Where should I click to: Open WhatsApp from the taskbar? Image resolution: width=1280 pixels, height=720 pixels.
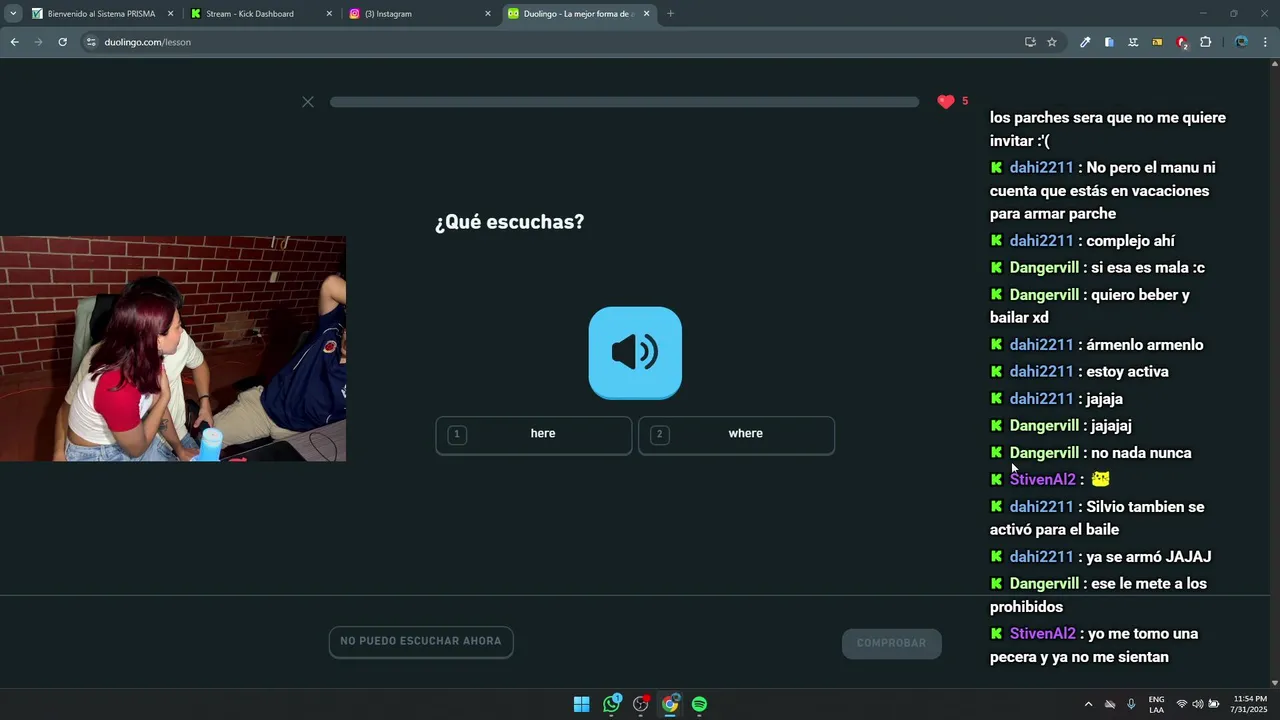tap(611, 704)
